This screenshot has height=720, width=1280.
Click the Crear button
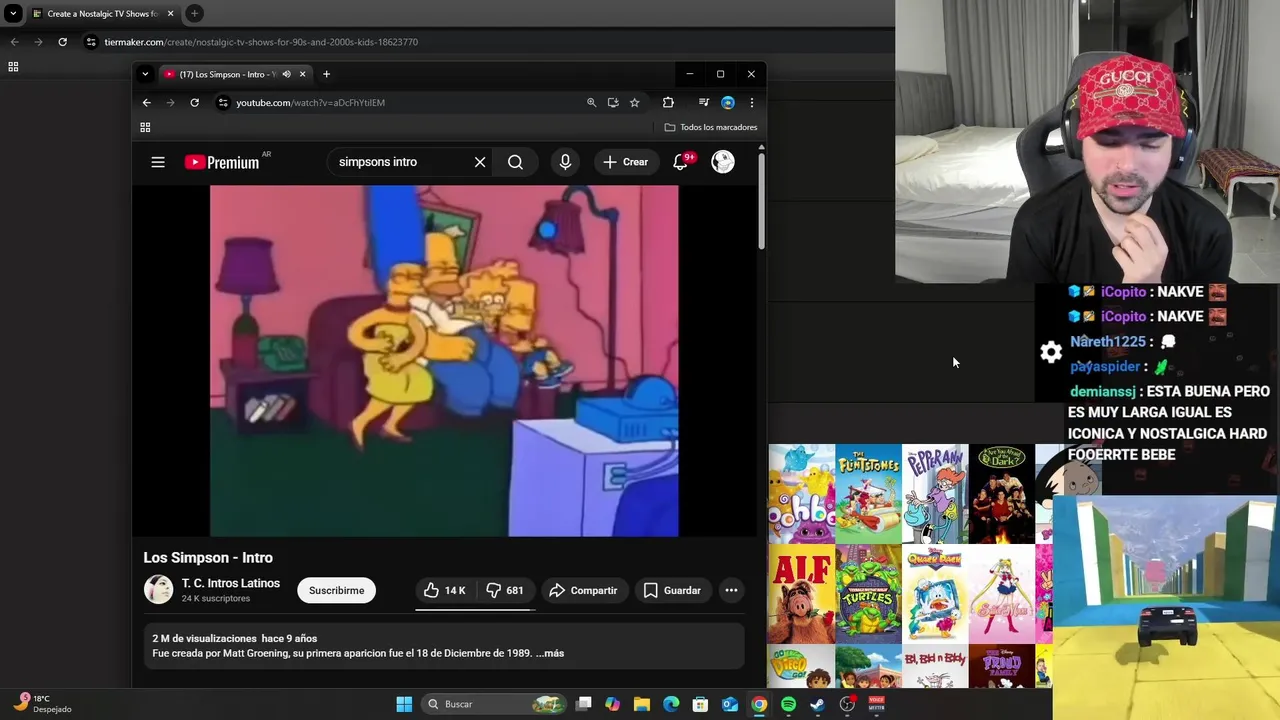(x=626, y=162)
